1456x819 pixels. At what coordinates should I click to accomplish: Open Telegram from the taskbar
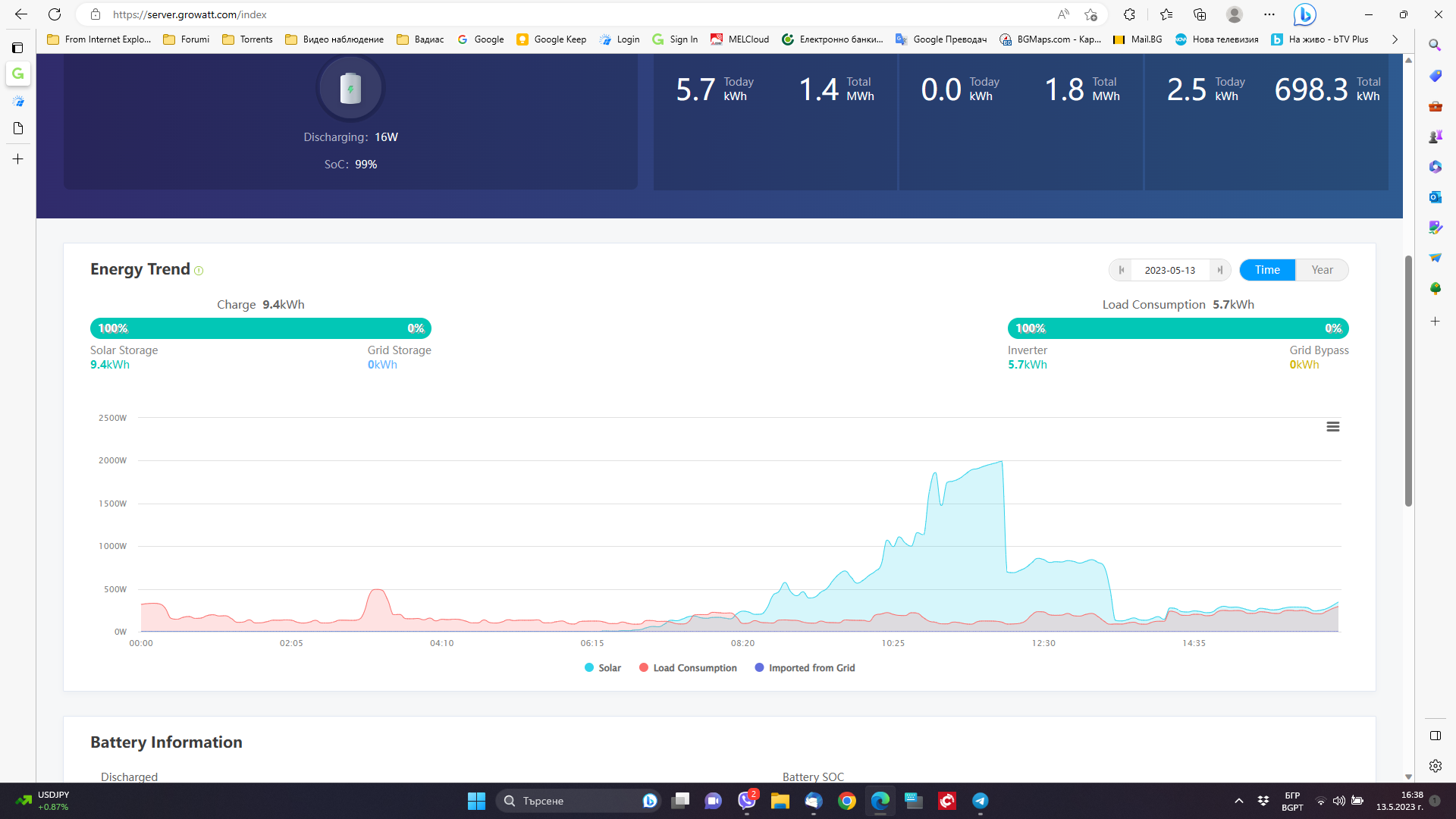click(980, 801)
